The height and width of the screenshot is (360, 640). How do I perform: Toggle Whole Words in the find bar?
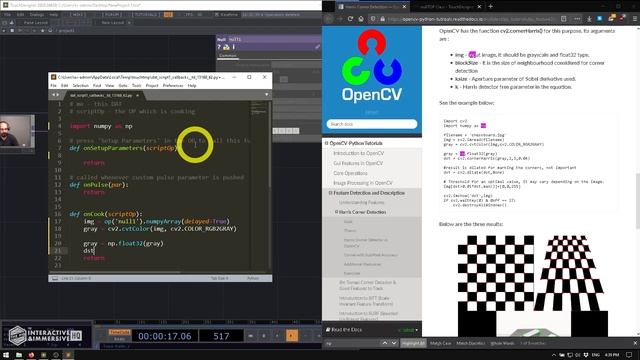point(502,343)
